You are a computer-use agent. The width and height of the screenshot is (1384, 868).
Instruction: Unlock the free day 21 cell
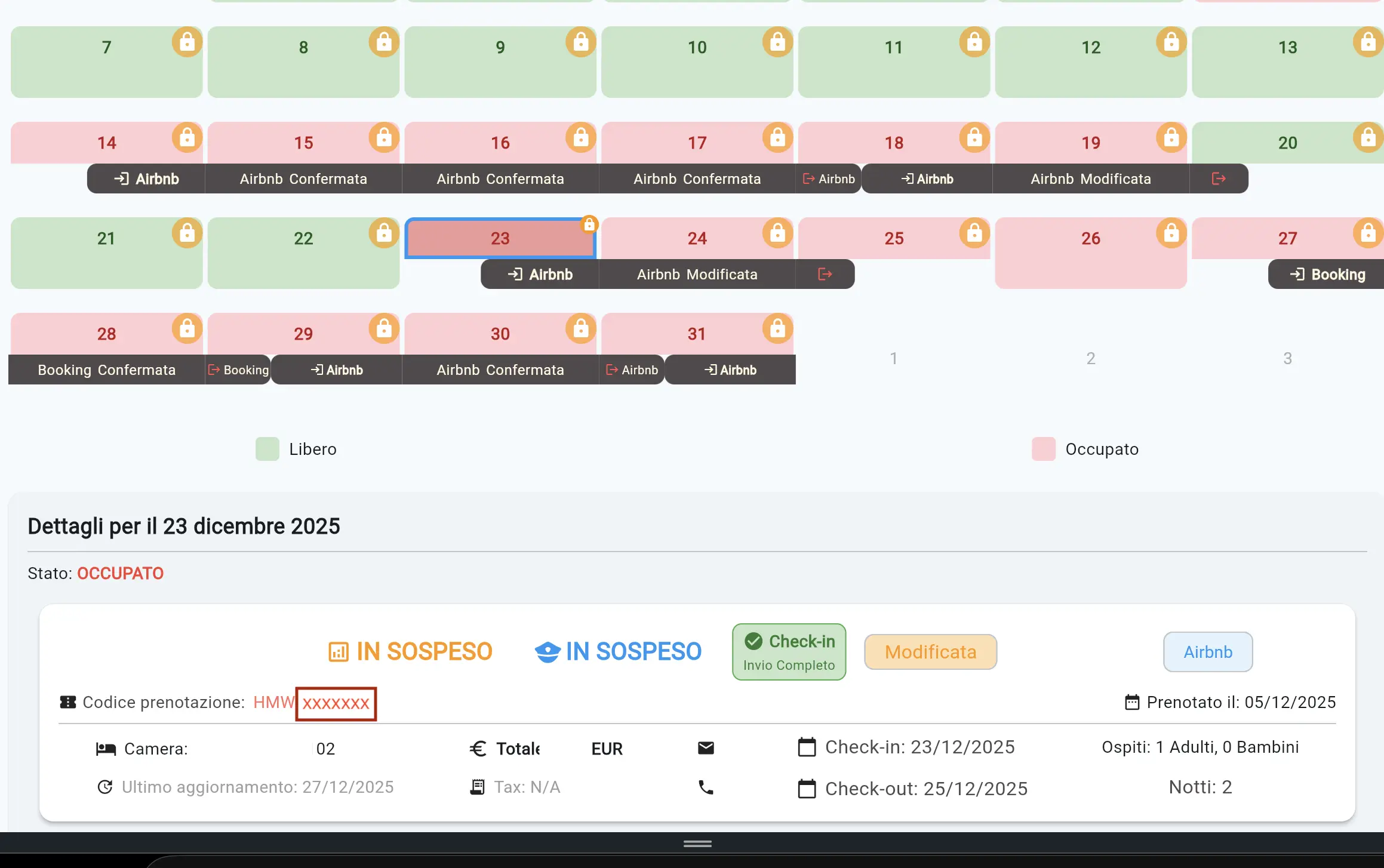coord(186,233)
